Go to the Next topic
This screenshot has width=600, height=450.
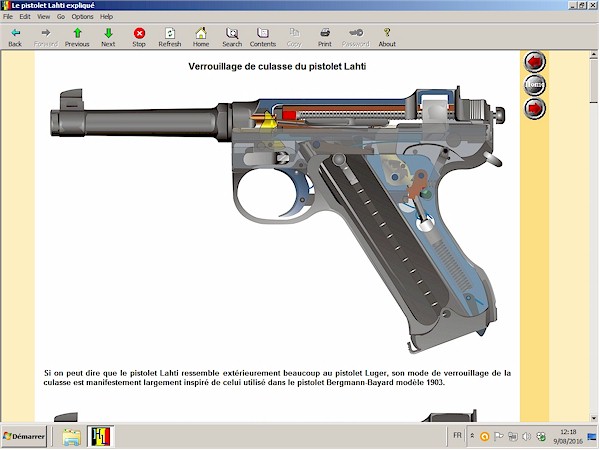tap(108, 37)
